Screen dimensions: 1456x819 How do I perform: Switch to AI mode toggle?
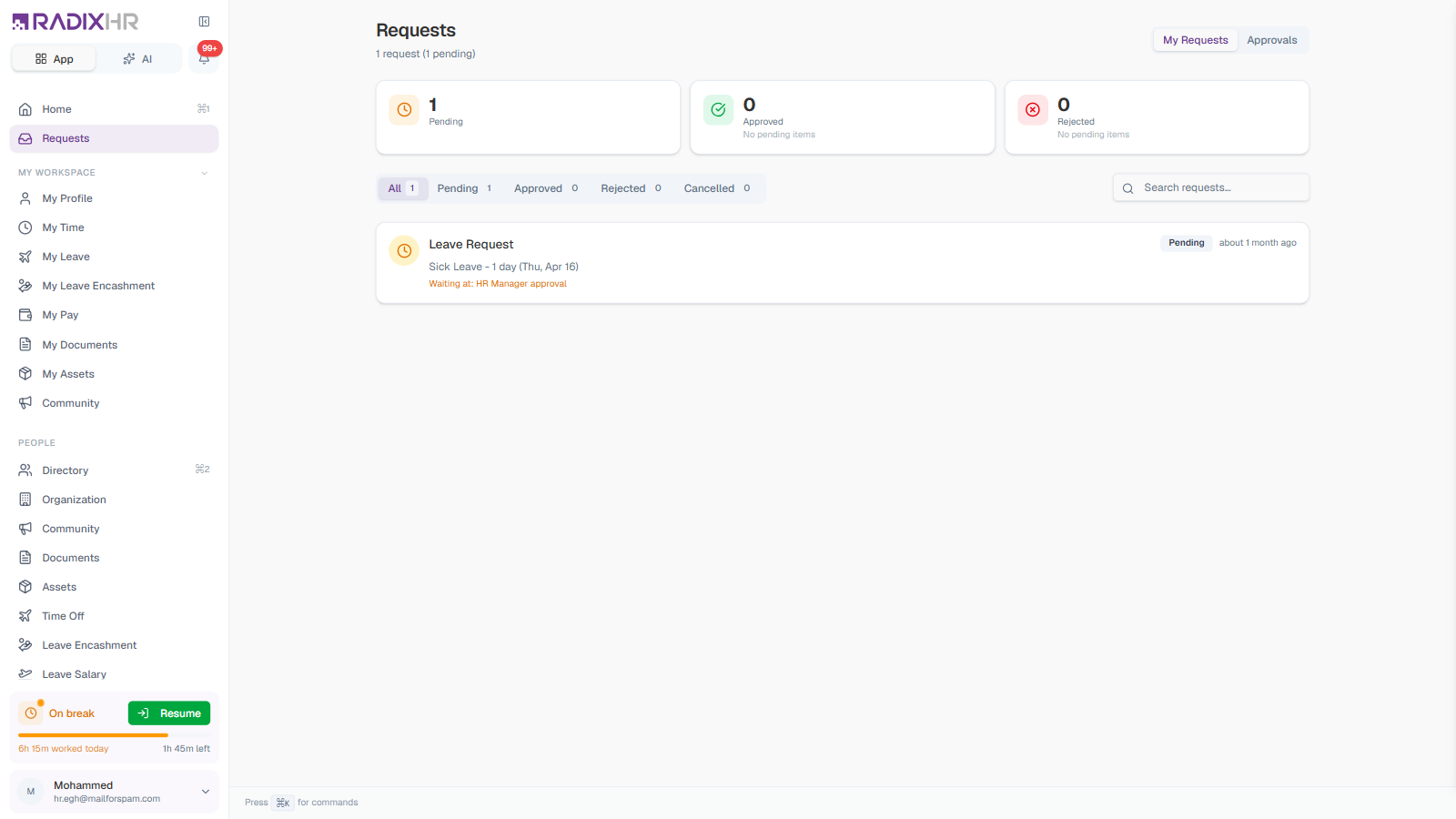138,59
